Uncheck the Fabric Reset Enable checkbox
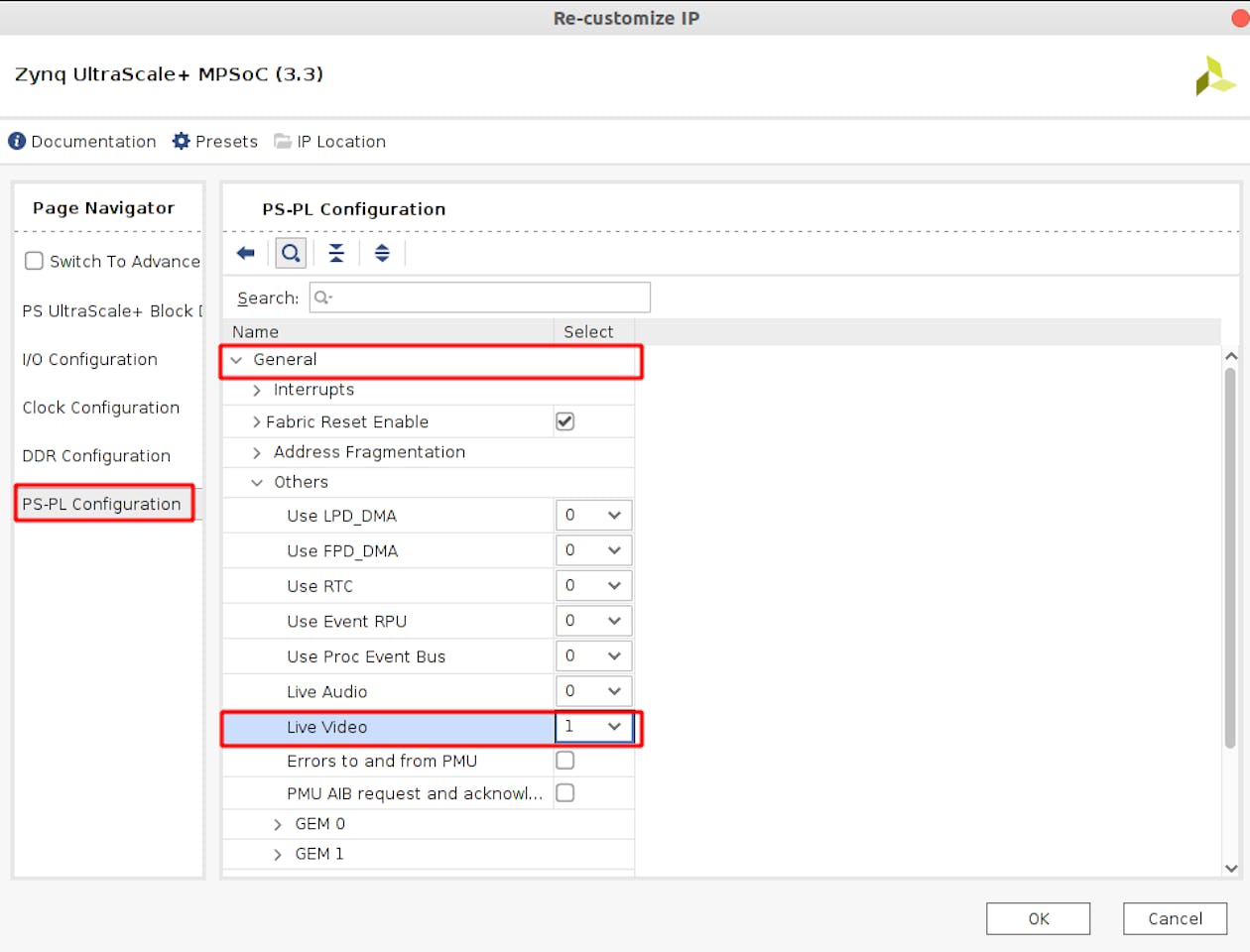 pos(564,421)
